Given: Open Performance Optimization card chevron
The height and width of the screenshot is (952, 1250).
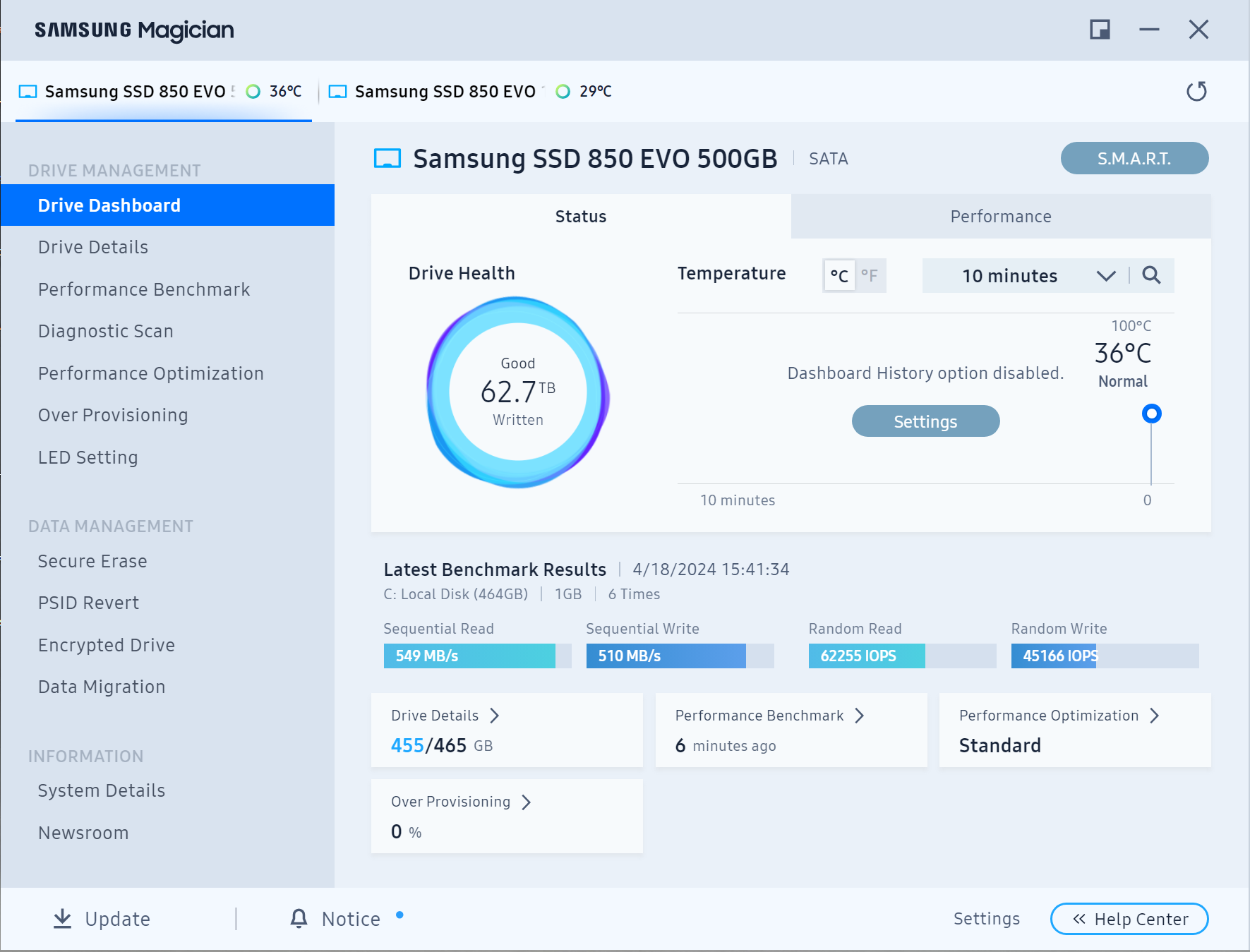Looking at the screenshot, I should (1155, 716).
